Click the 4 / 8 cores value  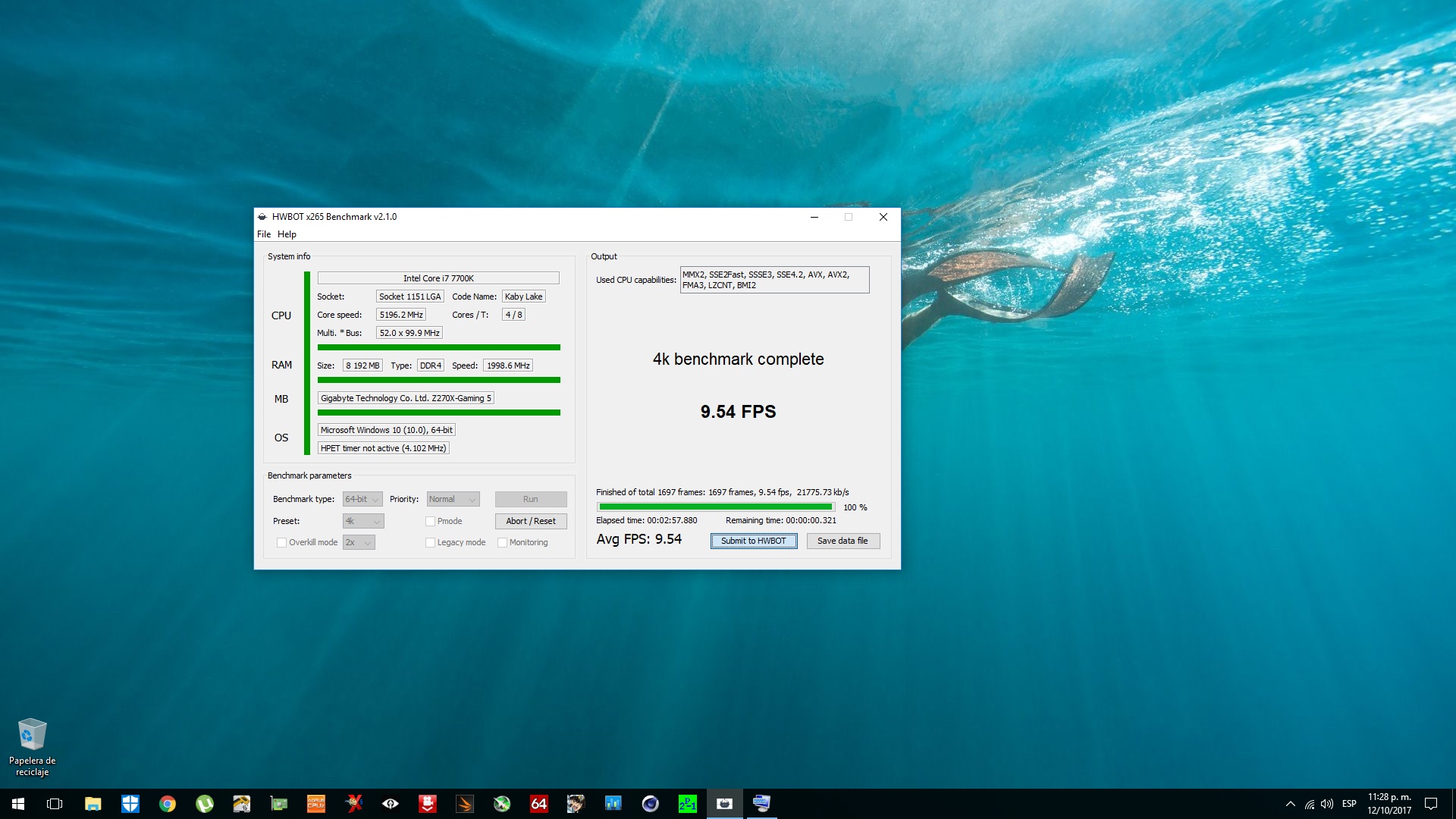click(x=513, y=315)
